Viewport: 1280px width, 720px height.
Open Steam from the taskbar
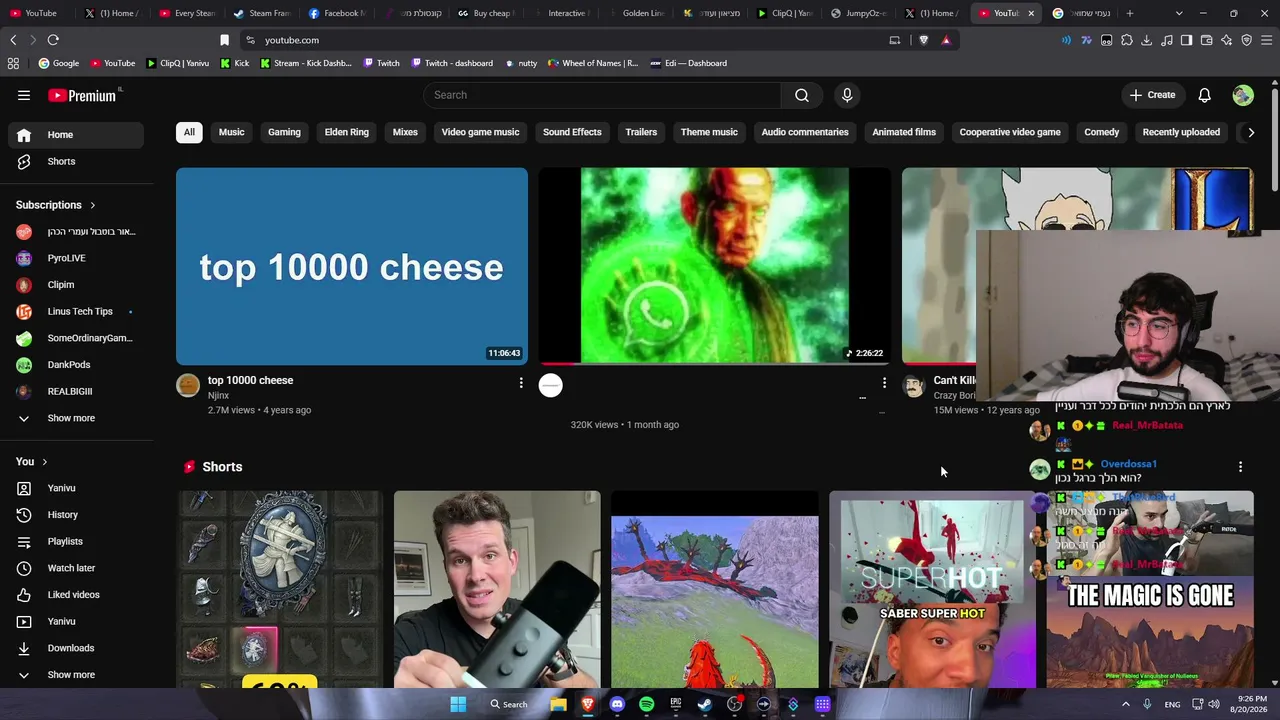(x=705, y=704)
